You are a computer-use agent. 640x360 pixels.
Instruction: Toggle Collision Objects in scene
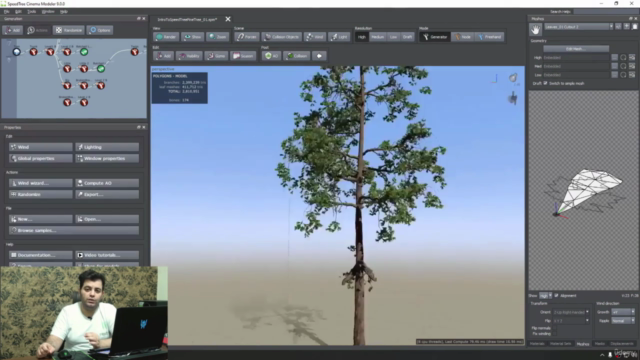pos(282,37)
